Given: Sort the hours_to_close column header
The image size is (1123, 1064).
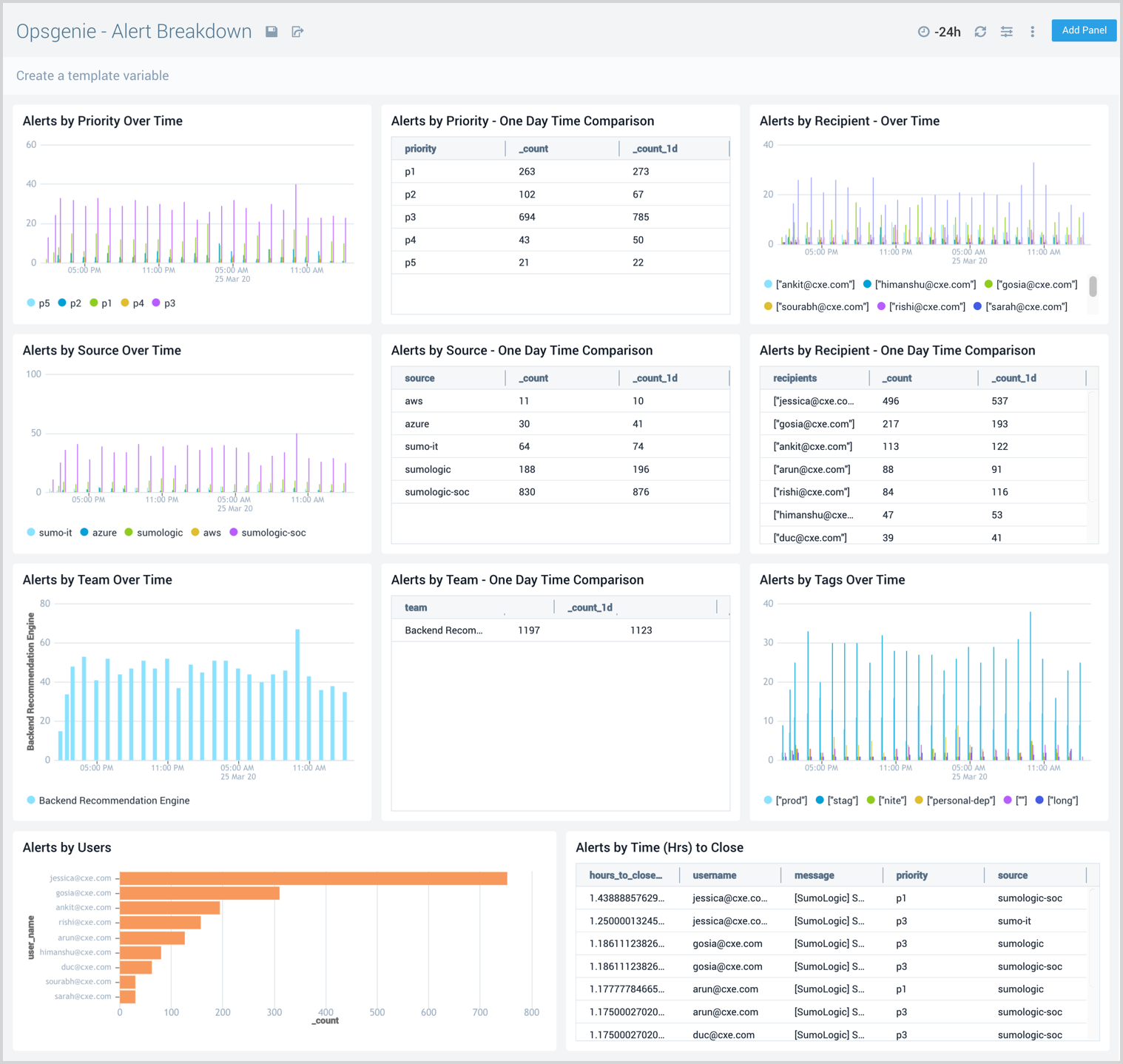Looking at the screenshot, I should tap(626, 875).
